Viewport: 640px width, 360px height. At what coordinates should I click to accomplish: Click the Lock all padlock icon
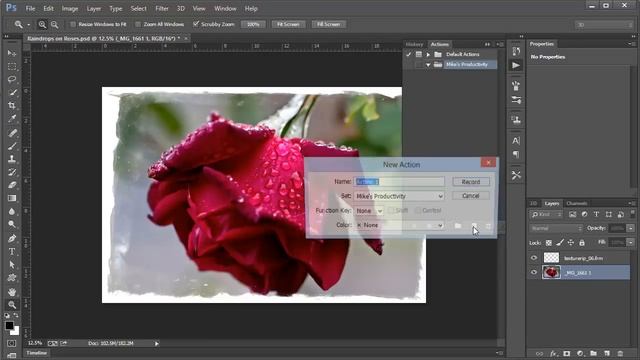[x=582, y=243]
